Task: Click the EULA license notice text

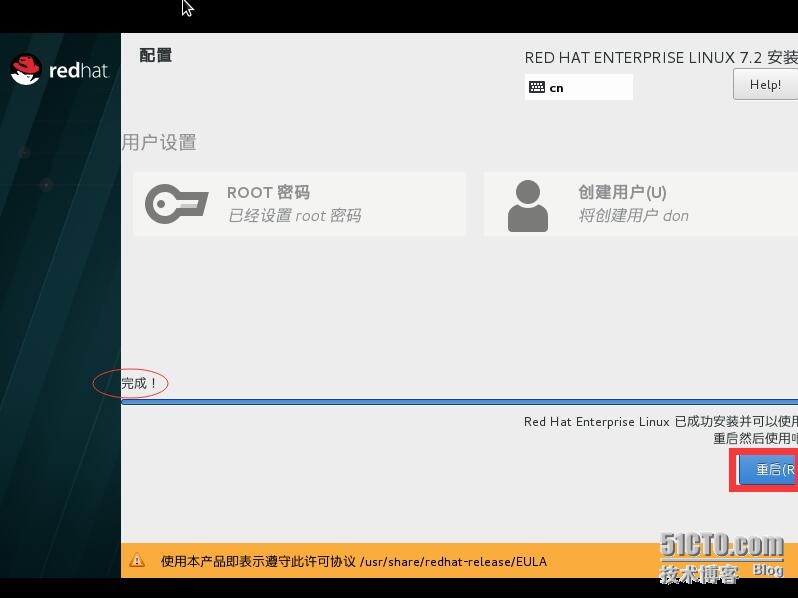Action: point(354,561)
